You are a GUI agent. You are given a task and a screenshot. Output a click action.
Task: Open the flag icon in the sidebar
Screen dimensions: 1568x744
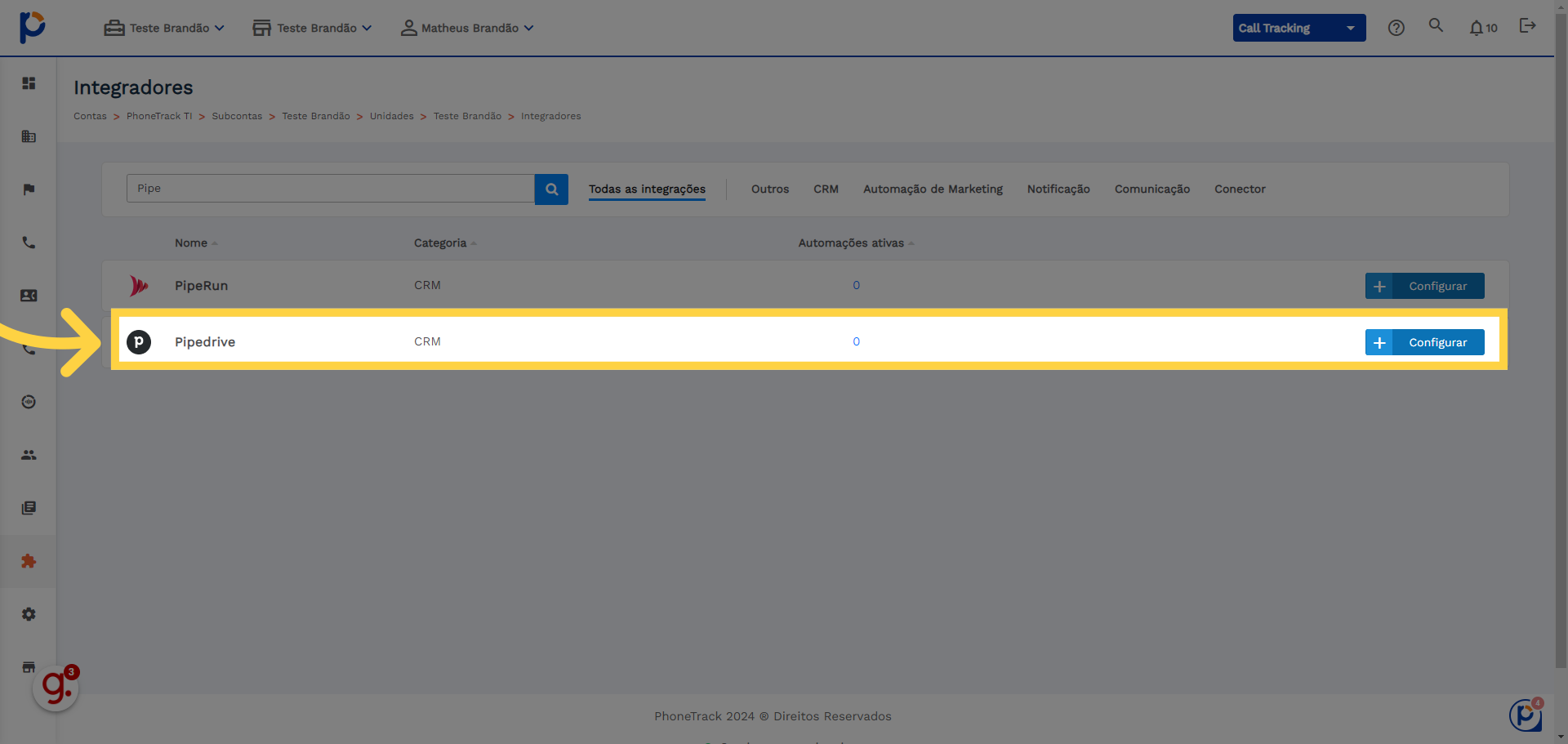click(29, 189)
